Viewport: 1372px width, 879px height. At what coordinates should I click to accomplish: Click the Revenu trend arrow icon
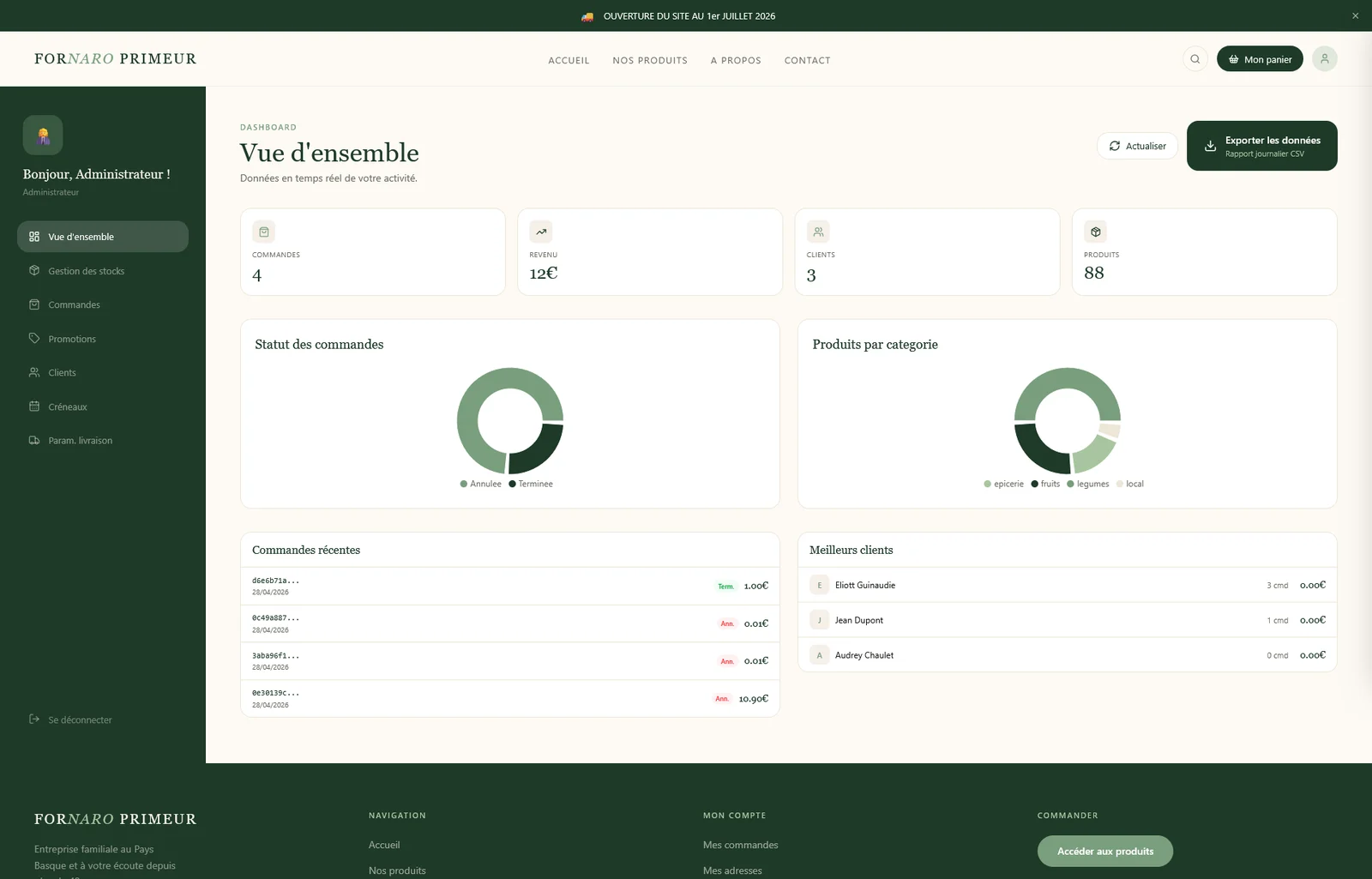tap(541, 232)
